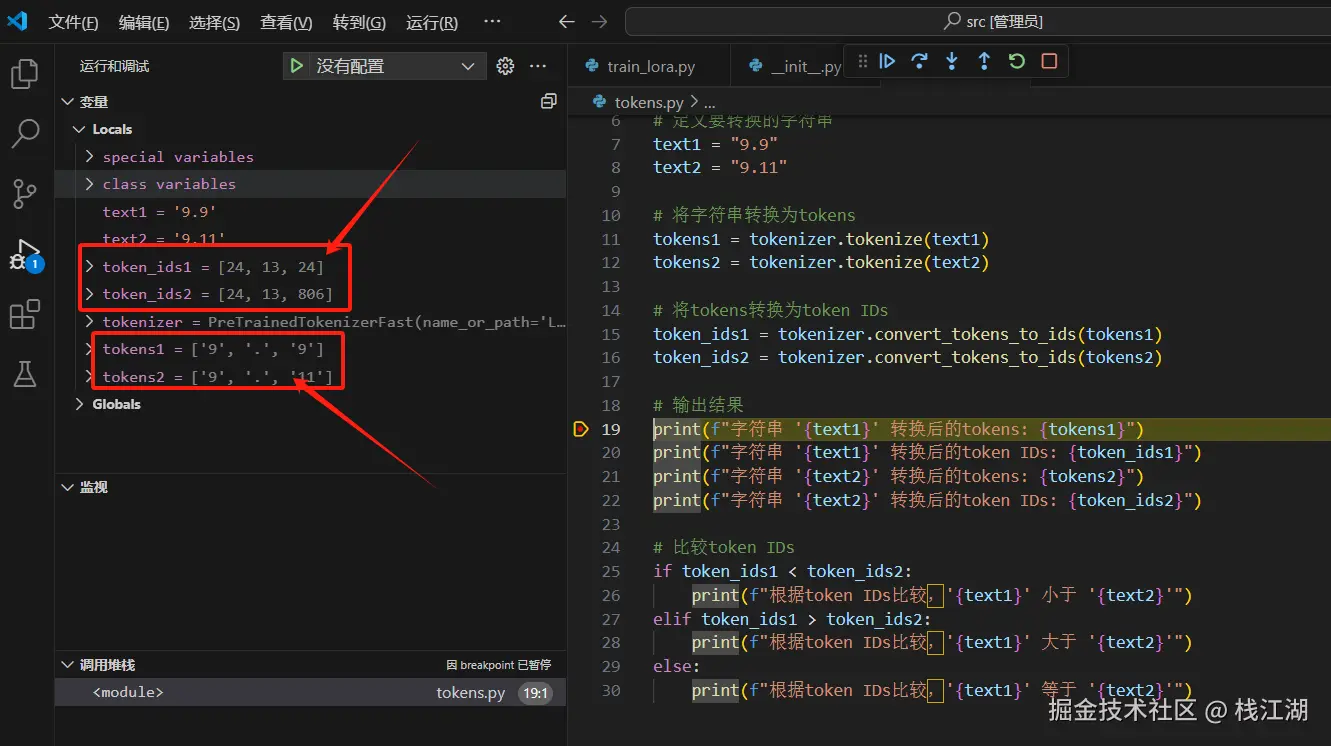Open the Source Control view
The height and width of the screenshot is (746, 1331).
coord(24,194)
